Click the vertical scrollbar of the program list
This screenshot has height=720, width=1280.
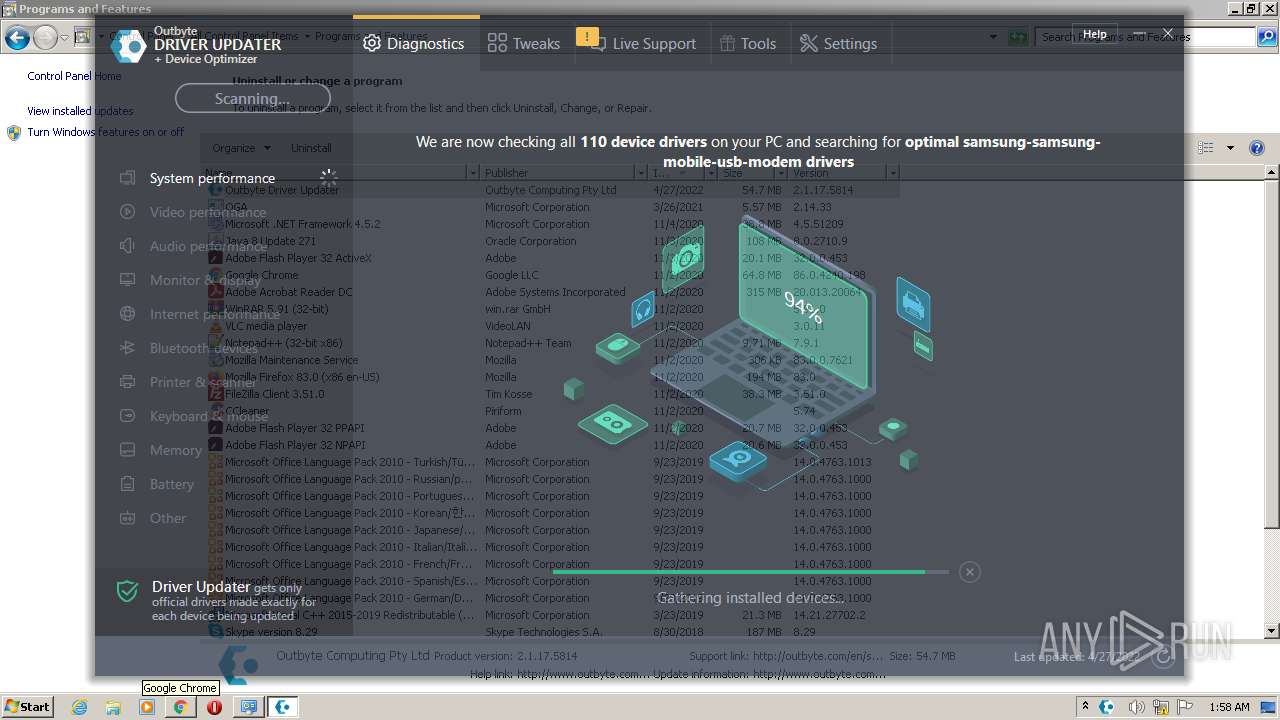coord(1272,400)
